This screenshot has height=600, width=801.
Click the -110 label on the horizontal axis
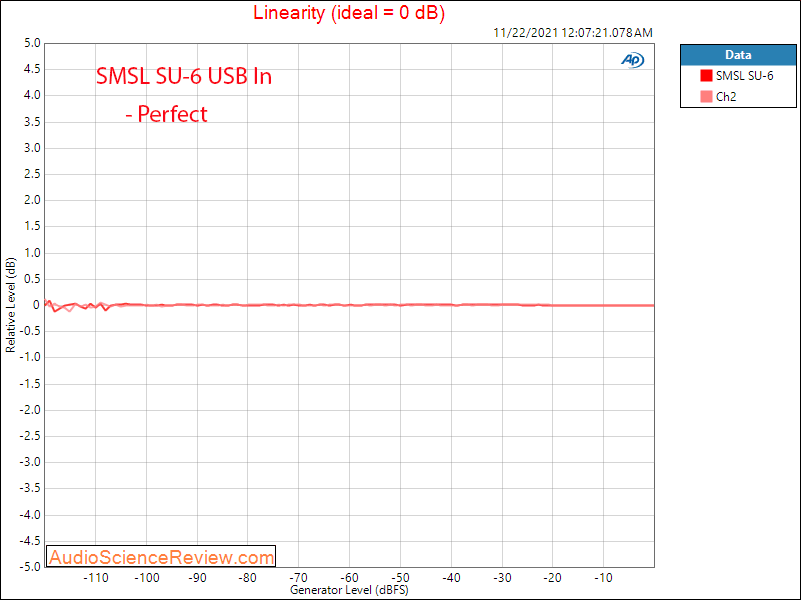pos(96,578)
